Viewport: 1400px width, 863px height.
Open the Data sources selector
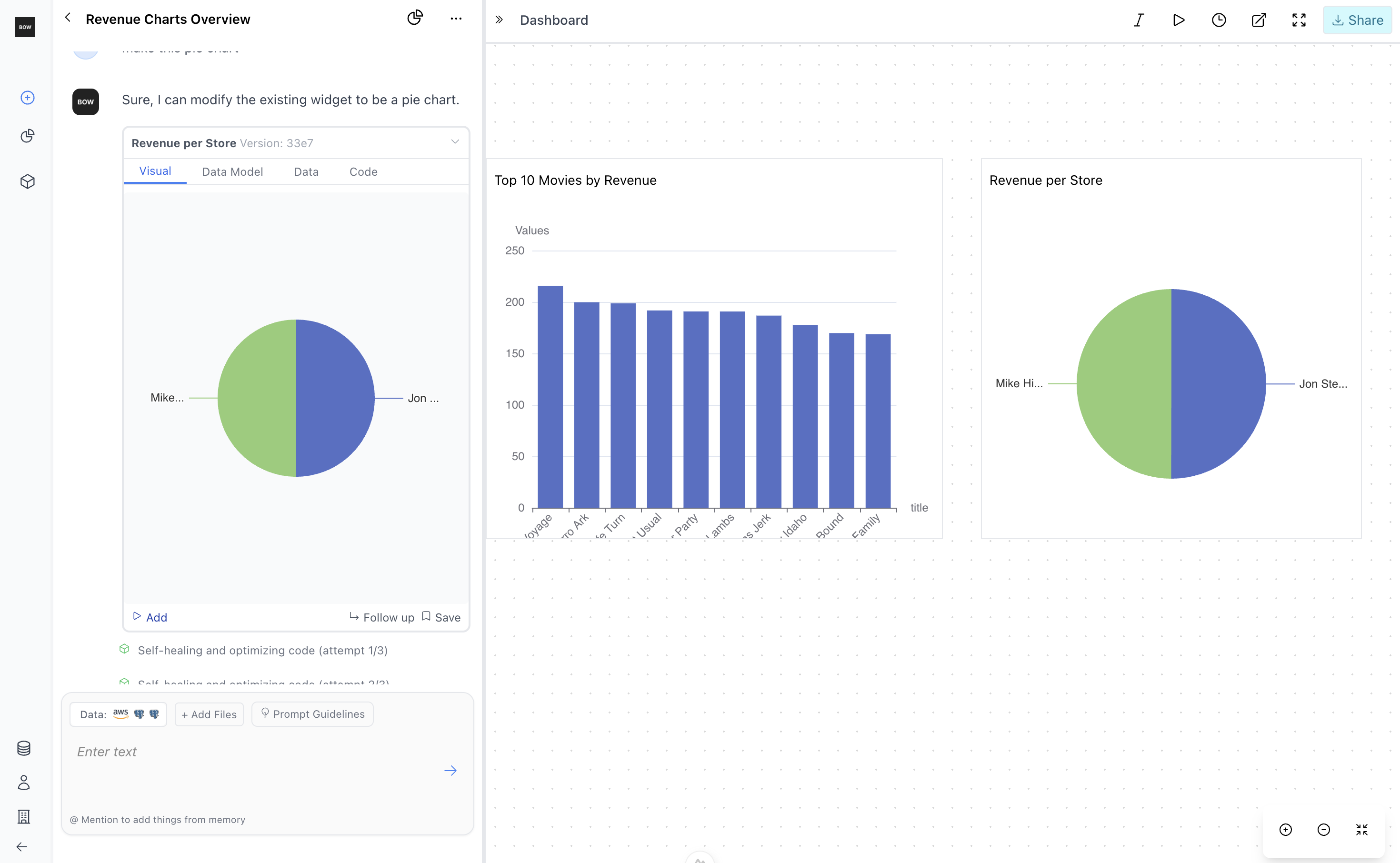coord(119,714)
